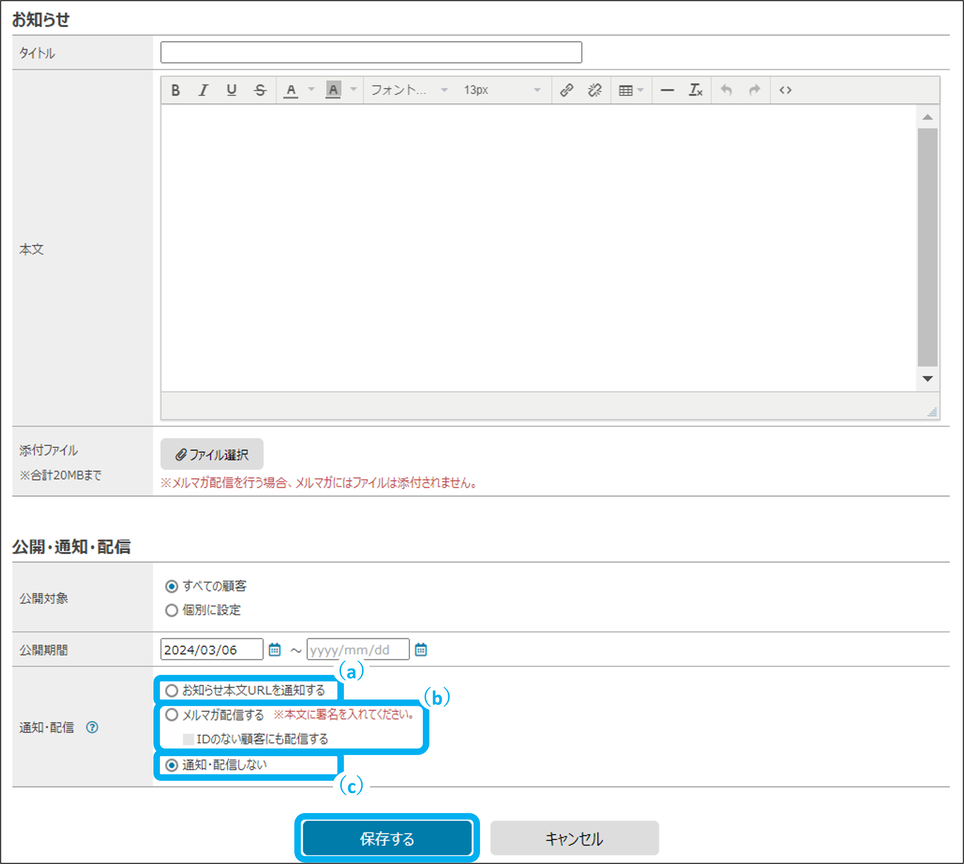Click the 保存する button
This screenshot has width=964, height=864.
coord(387,838)
